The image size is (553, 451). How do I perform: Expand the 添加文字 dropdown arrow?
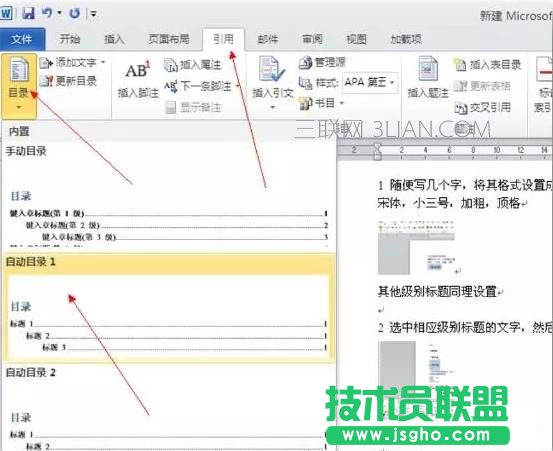103,63
